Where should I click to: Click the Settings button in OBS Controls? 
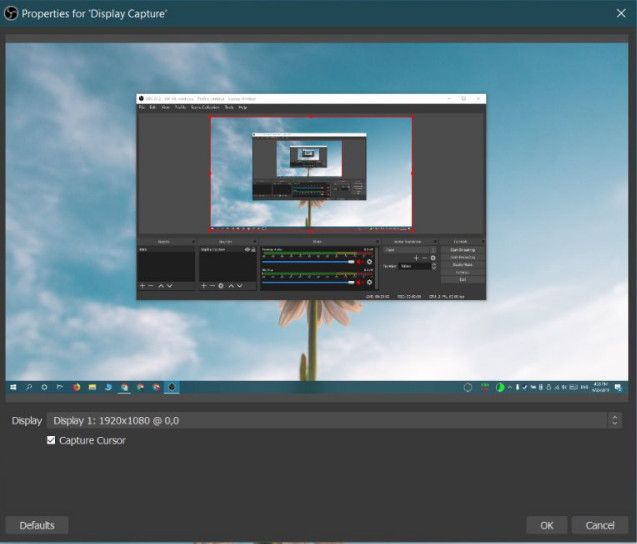463,272
